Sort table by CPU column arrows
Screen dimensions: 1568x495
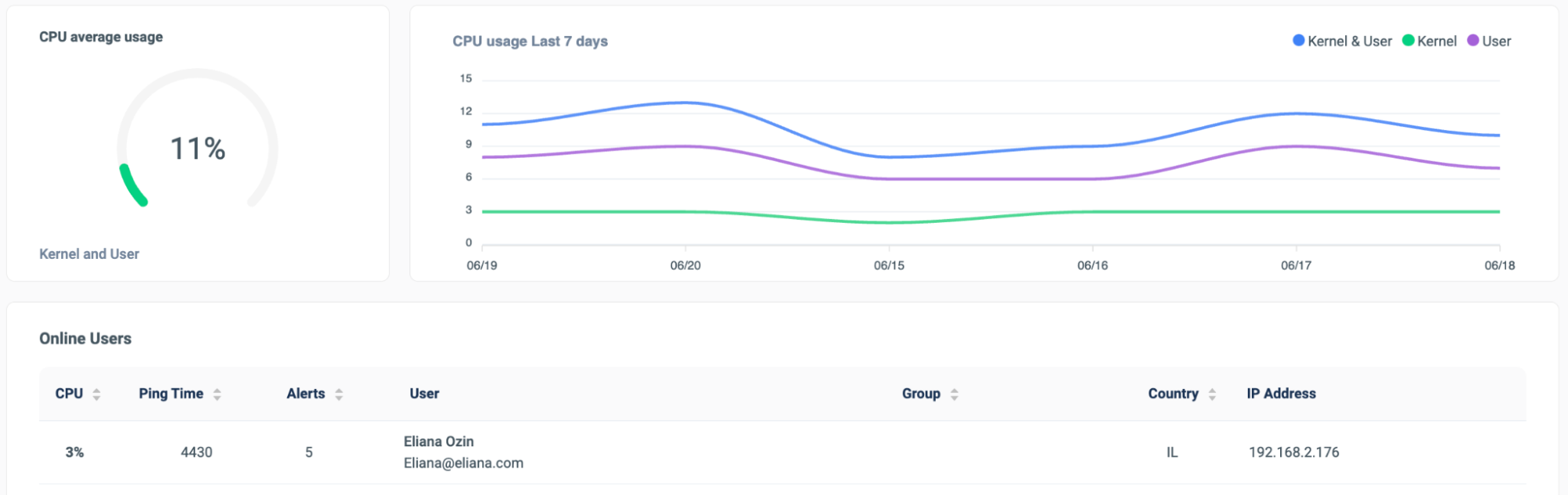pos(96,395)
